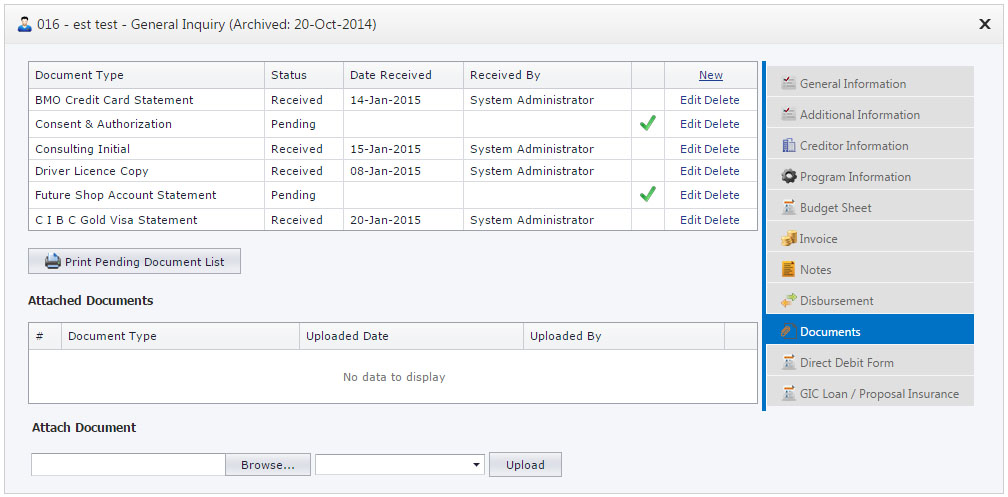Click the Invoice coins icon

point(788,239)
